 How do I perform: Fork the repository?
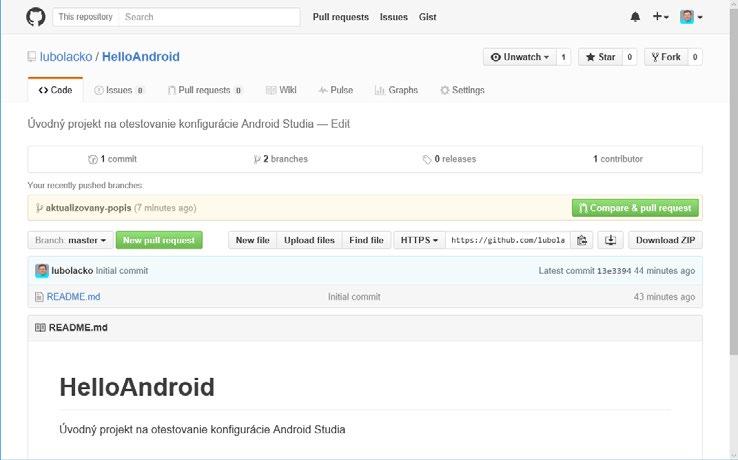click(x=666, y=57)
